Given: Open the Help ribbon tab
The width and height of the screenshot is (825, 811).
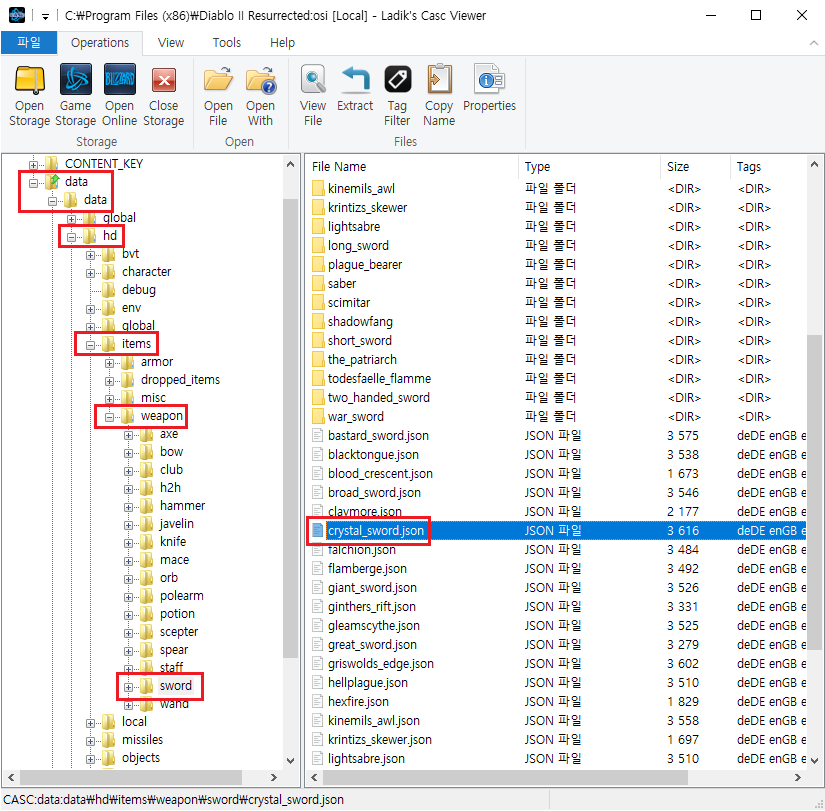Looking at the screenshot, I should point(282,43).
